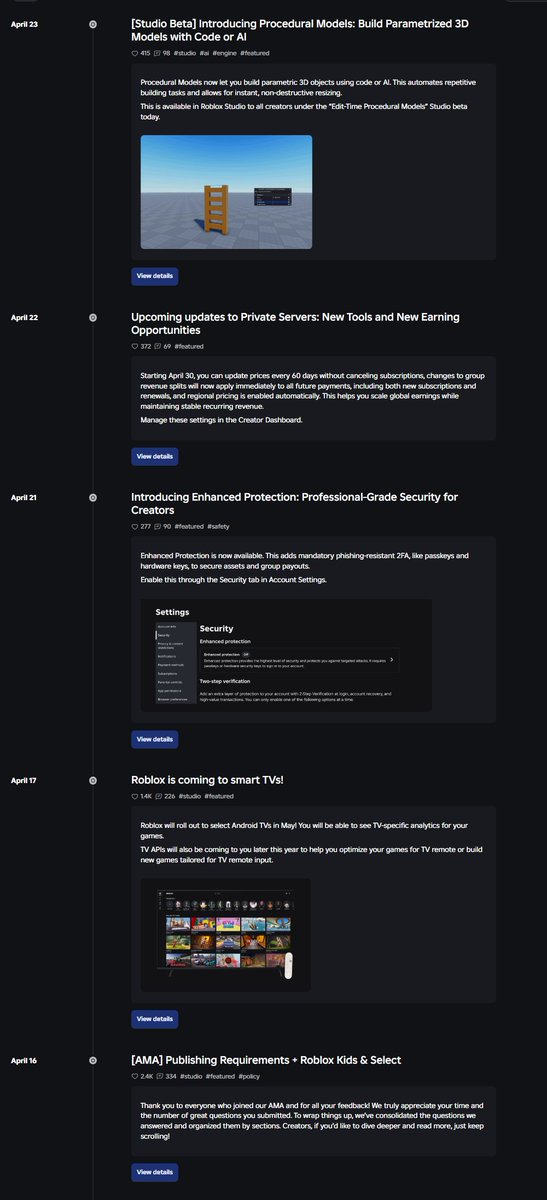The height and width of the screenshot is (1200, 547).
Task: Click the April 21 date label
Action: pyautogui.click(x=24, y=497)
